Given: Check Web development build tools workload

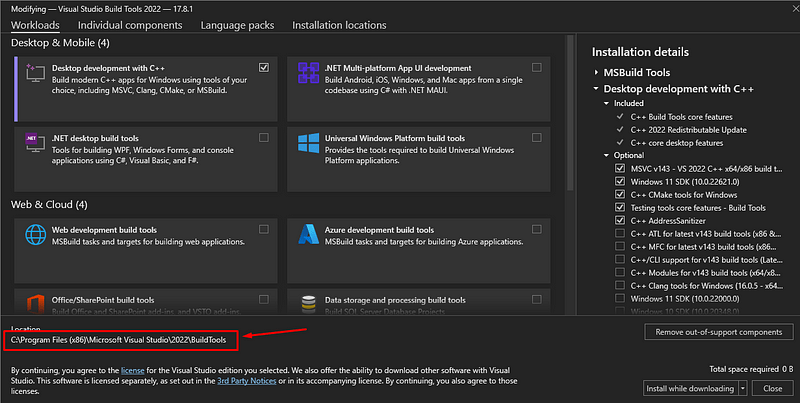Looking at the screenshot, I should 264,229.
